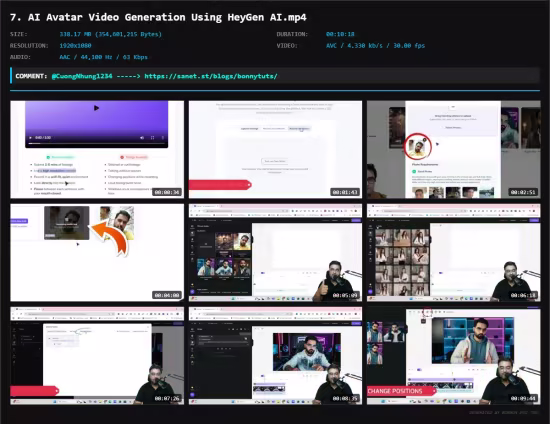Click the timestamp badge '00:04:00'
Image resolution: width=550 pixels, height=424 pixels.
[167, 295]
